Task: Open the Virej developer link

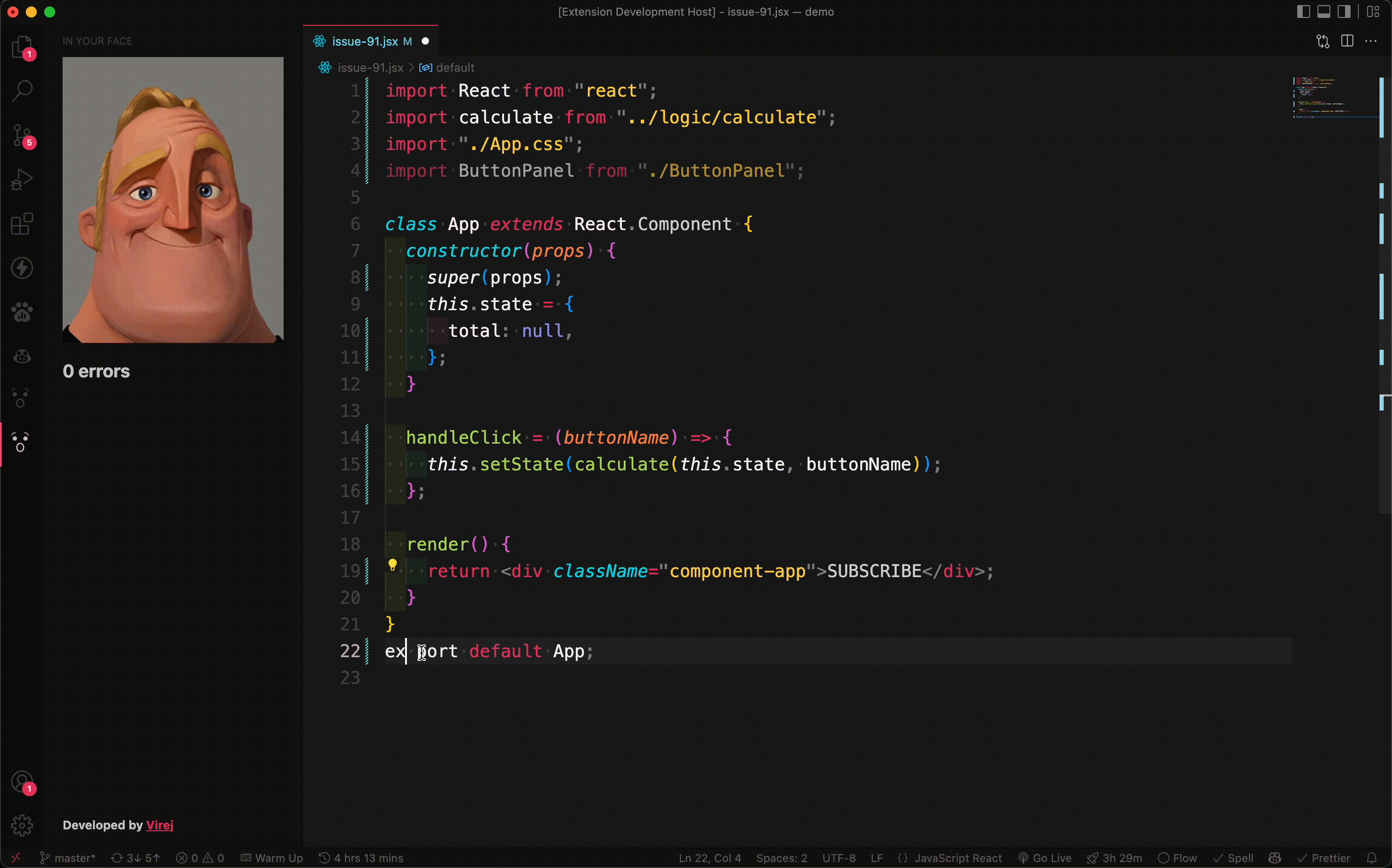Action: point(160,825)
